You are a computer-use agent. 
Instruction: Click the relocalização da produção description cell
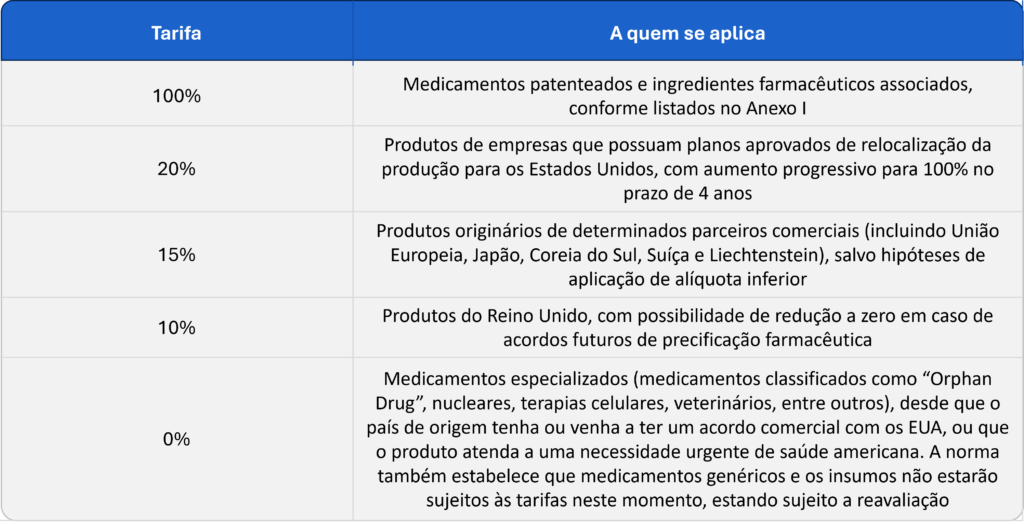688,169
